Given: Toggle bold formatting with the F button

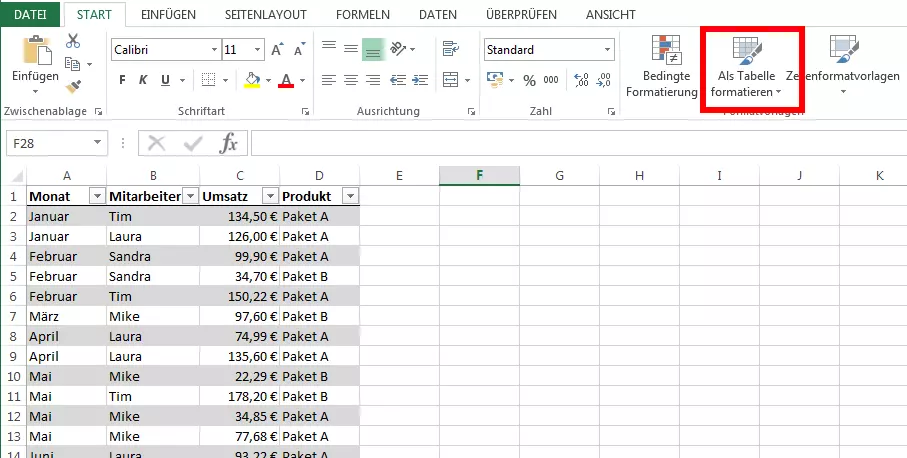Looking at the screenshot, I should tap(122, 80).
